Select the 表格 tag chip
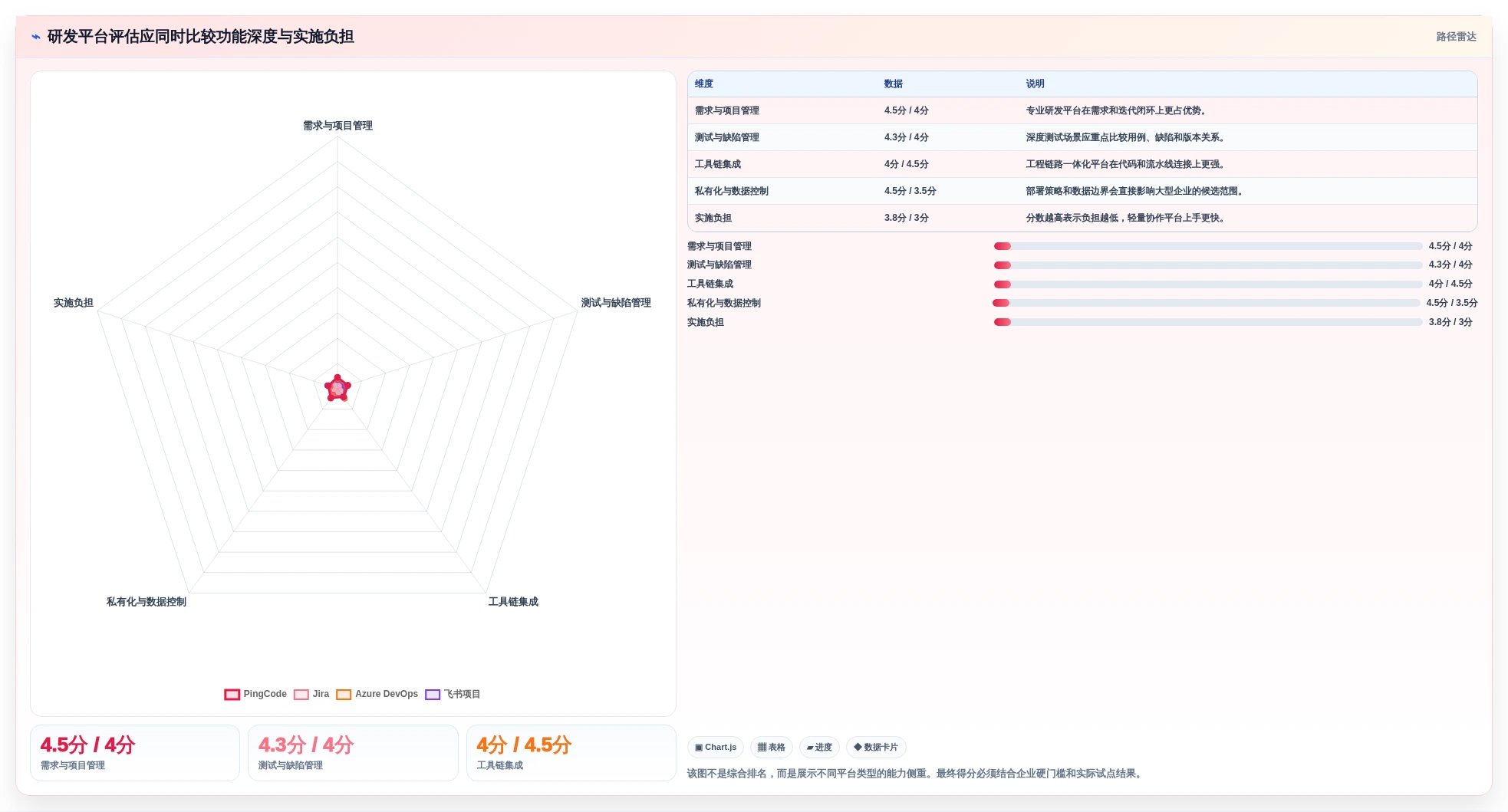The image size is (1508, 812). tap(772, 747)
